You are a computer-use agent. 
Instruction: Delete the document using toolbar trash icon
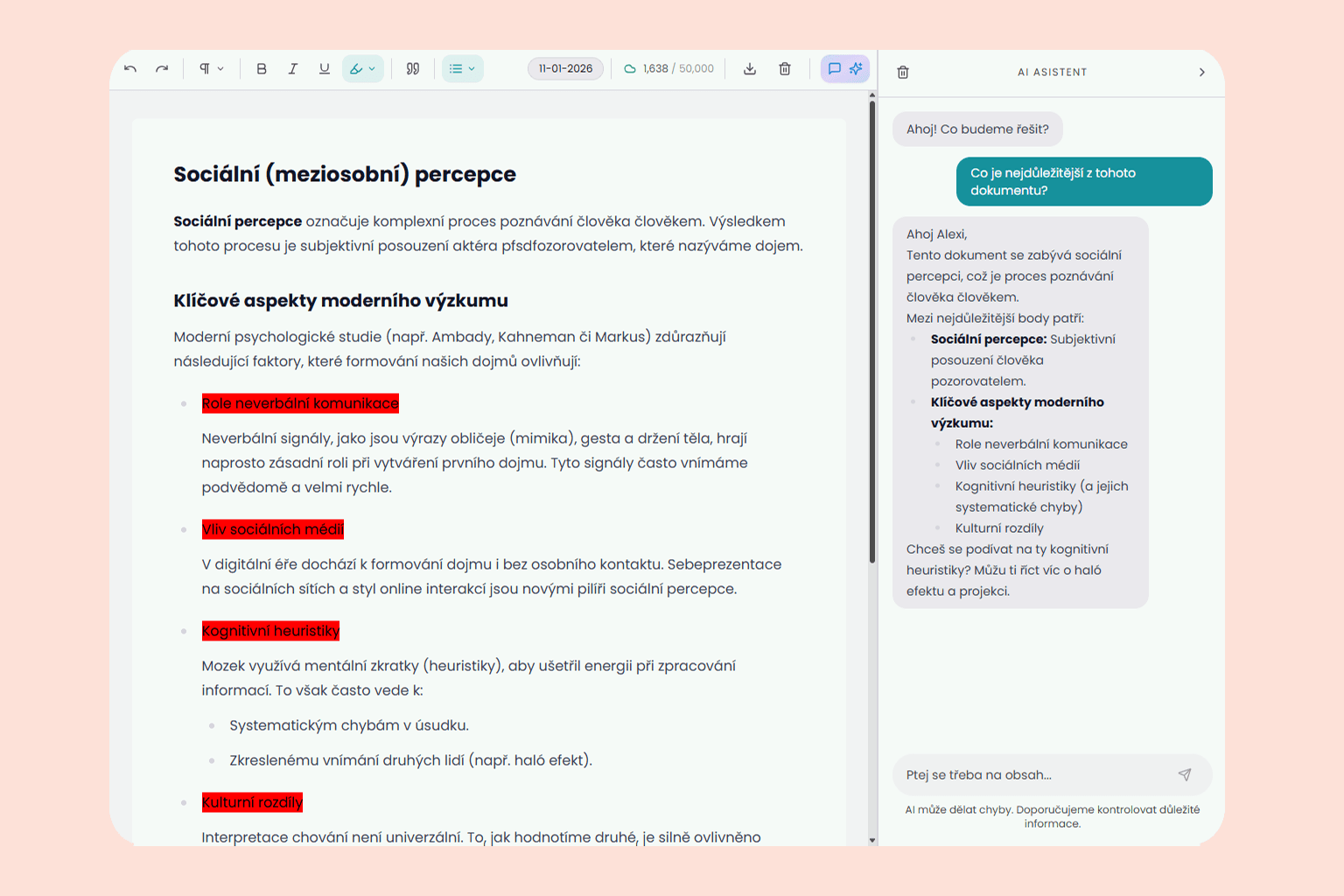(785, 69)
